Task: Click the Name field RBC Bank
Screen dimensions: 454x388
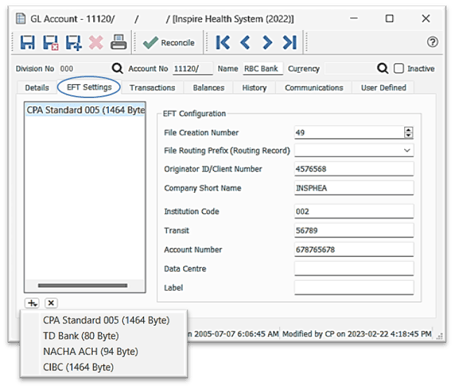Action: 263,69
